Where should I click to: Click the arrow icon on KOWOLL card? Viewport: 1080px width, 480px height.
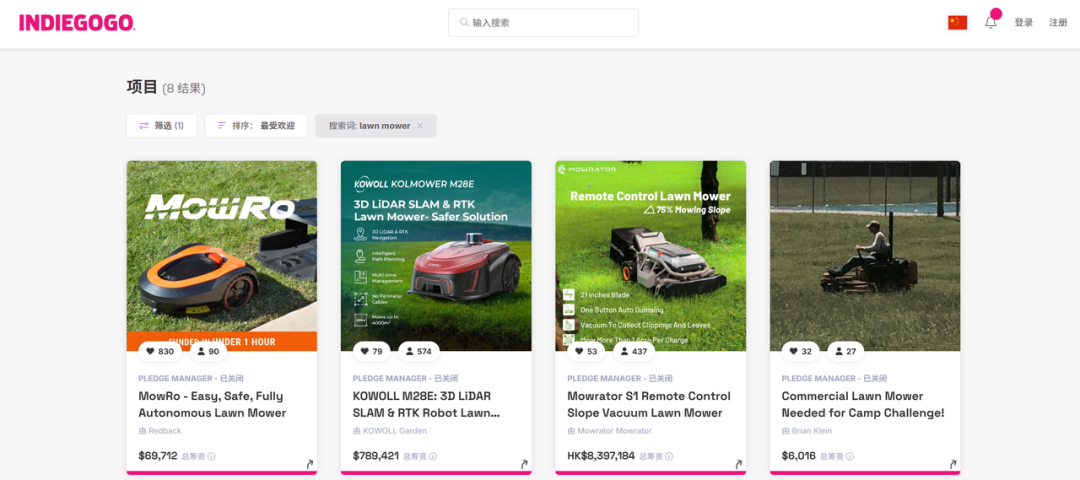point(523,464)
